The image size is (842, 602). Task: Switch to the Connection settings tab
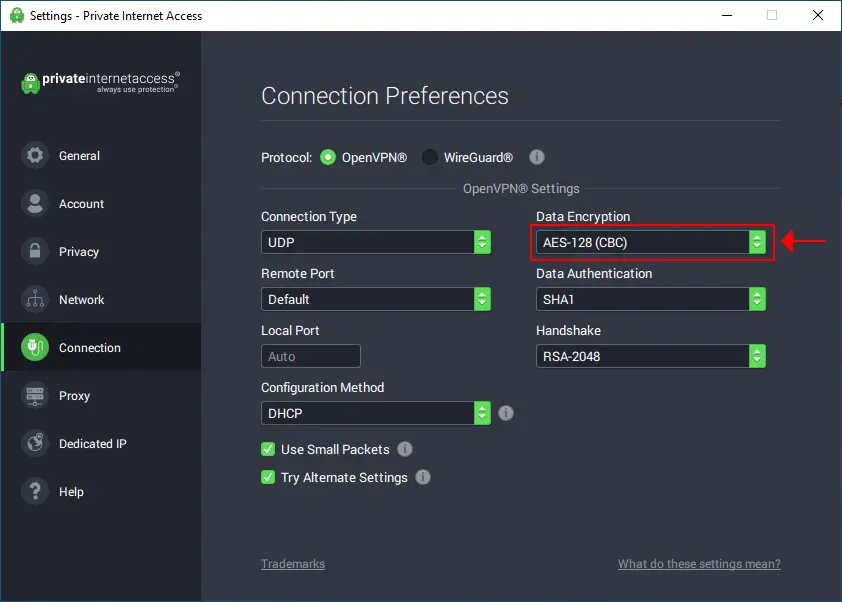[x=89, y=348]
